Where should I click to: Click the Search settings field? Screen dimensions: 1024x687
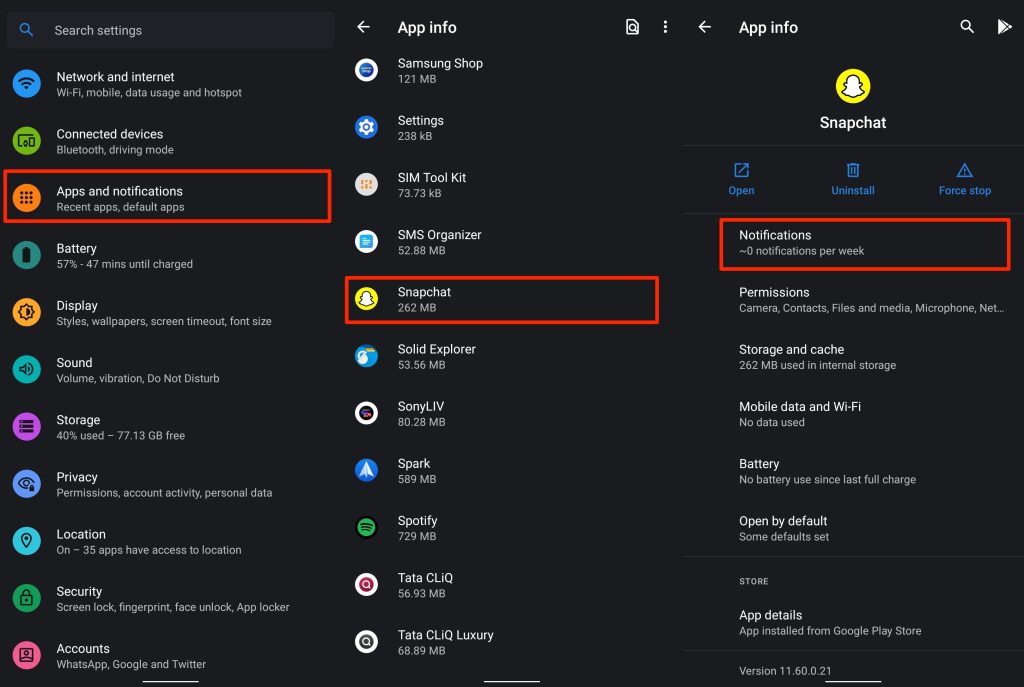(x=170, y=31)
